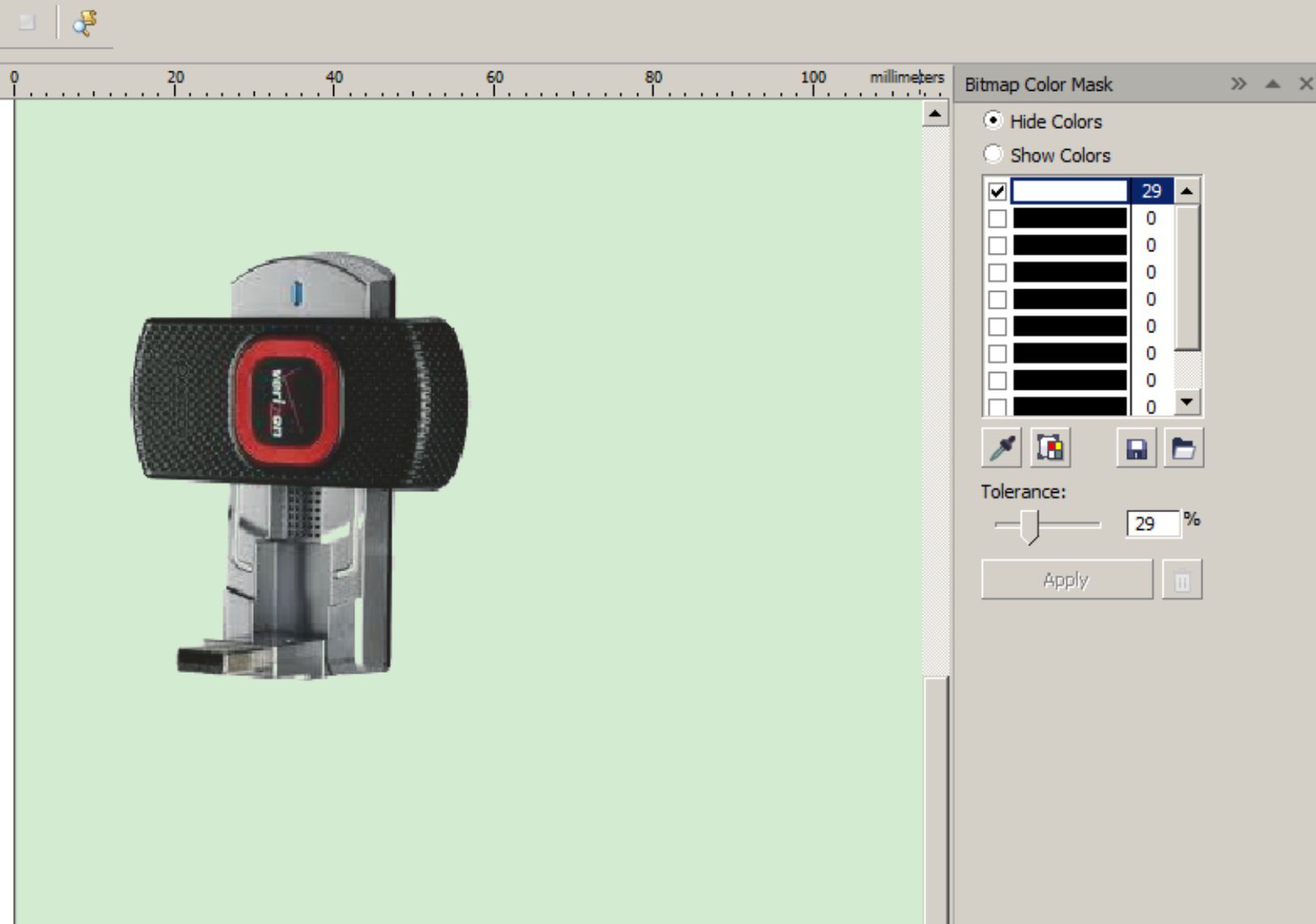This screenshot has height=924, width=1316.
Task: Enable the sixth mask color checkbox
Action: (x=997, y=326)
